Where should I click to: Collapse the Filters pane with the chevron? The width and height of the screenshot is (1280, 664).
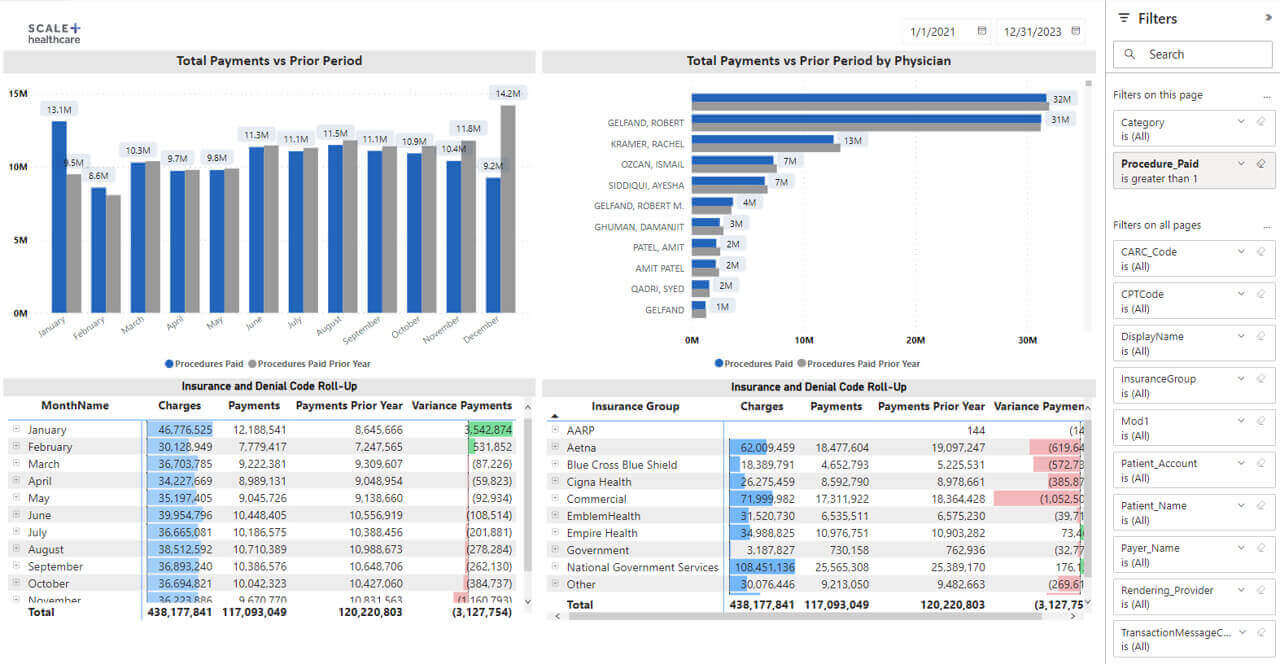pyautogui.click(x=1269, y=18)
